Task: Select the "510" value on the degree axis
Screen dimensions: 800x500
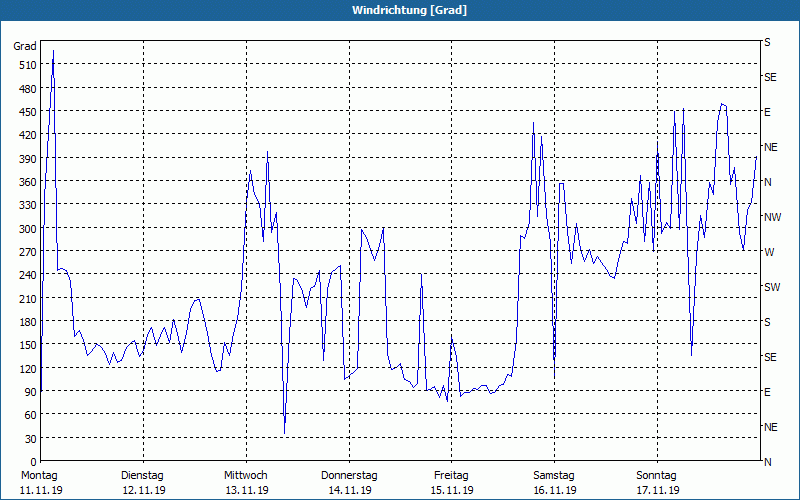Action: 28,65
